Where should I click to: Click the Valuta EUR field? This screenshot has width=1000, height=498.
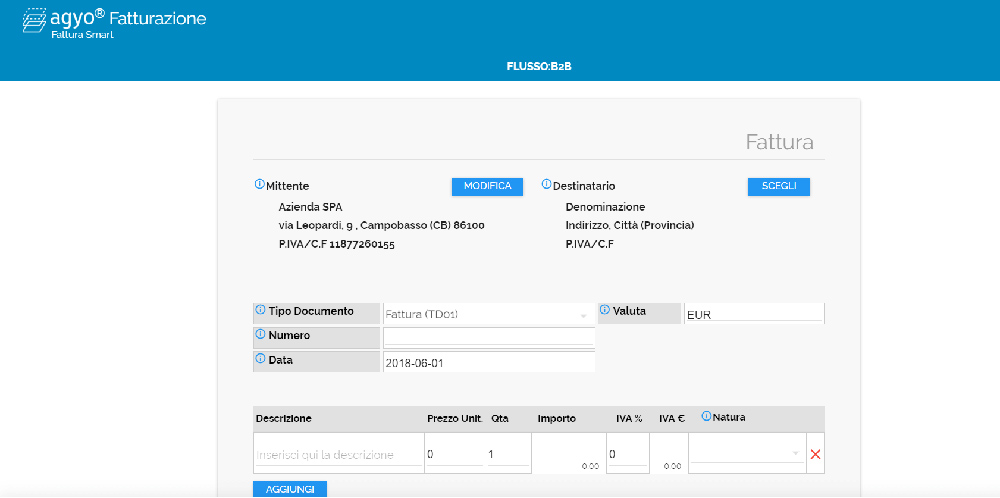point(753,314)
